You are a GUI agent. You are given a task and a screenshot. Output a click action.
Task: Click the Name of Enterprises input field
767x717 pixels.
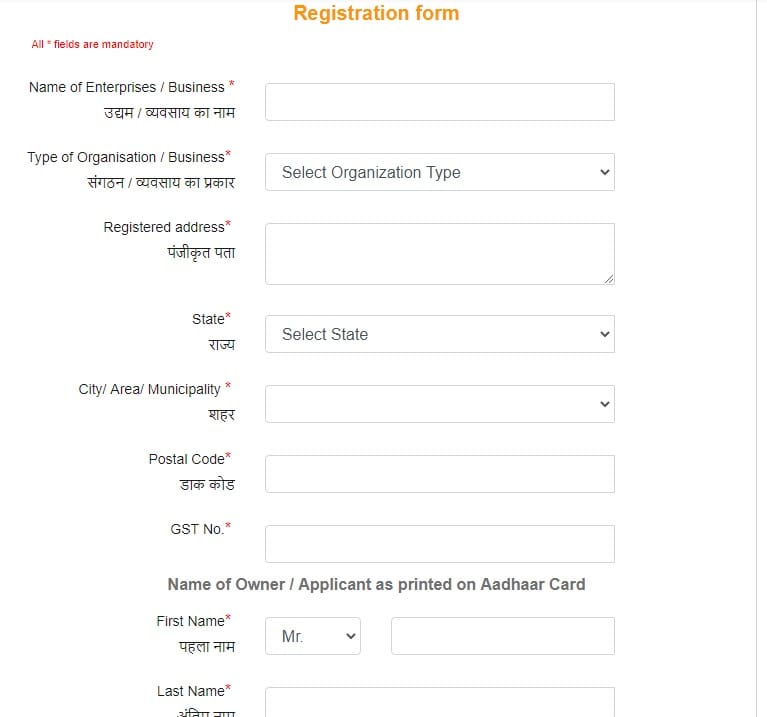439,102
